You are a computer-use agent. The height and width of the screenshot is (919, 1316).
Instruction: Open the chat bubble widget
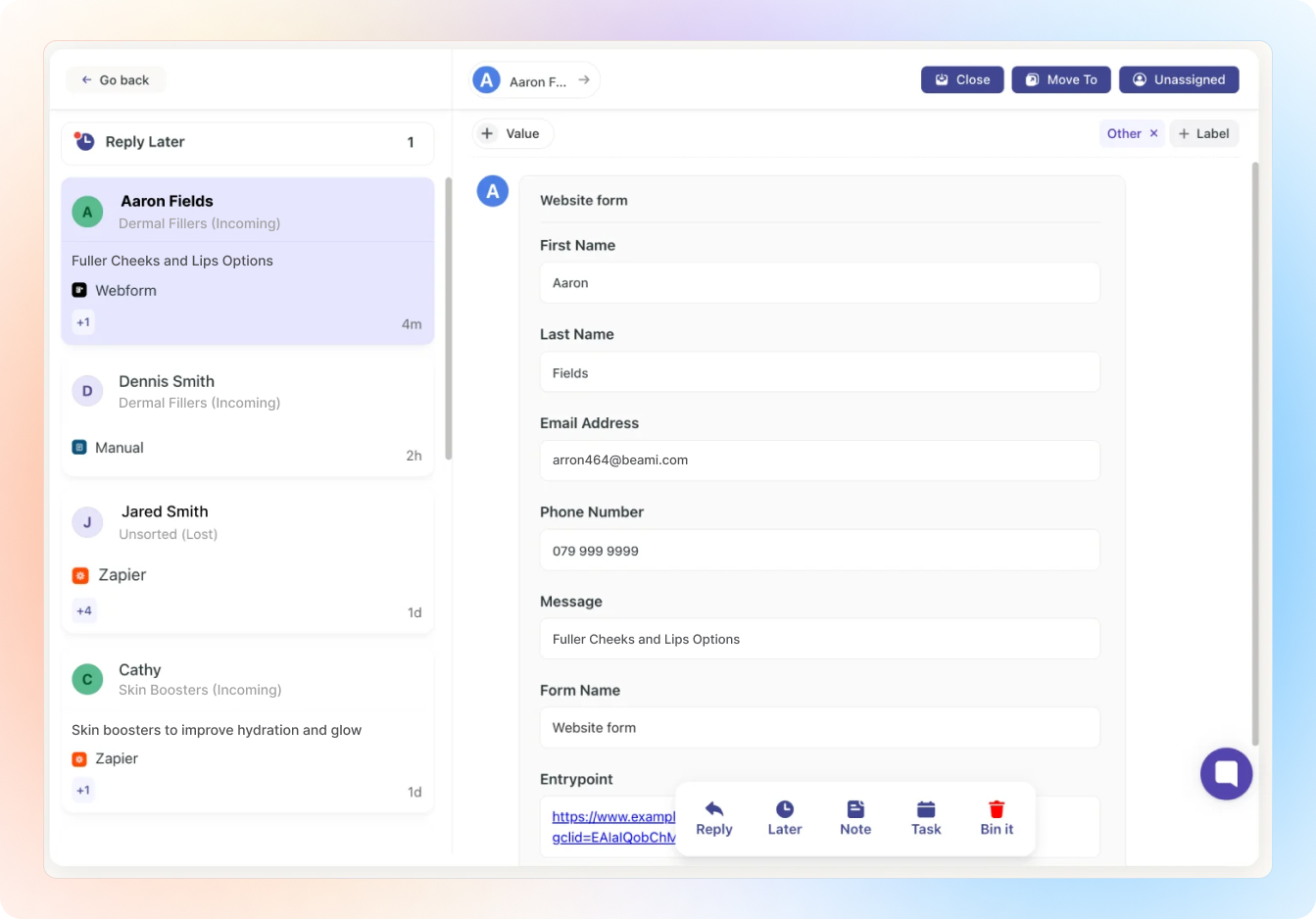click(1227, 774)
